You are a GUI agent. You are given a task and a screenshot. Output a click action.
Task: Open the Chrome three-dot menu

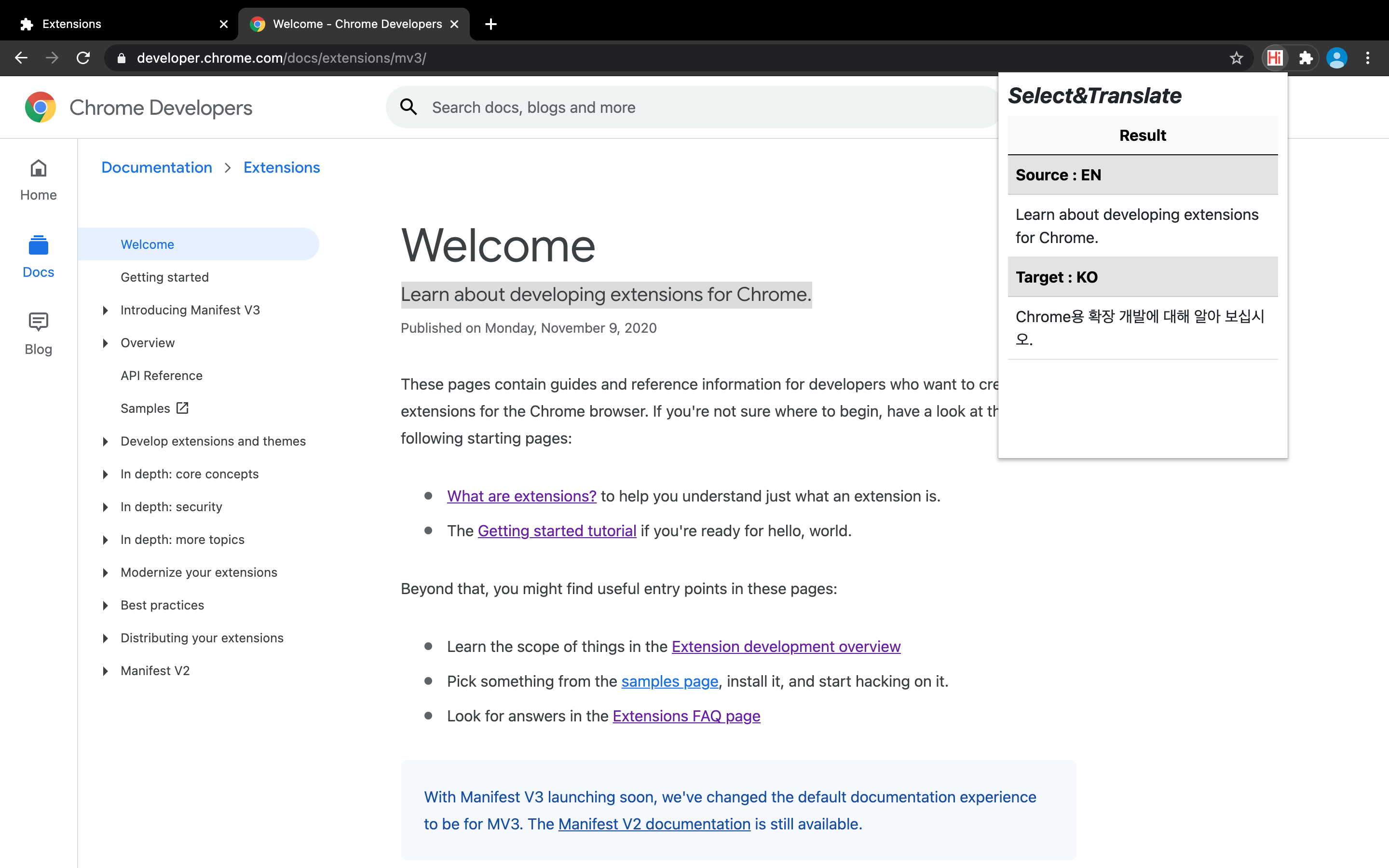point(1368,58)
